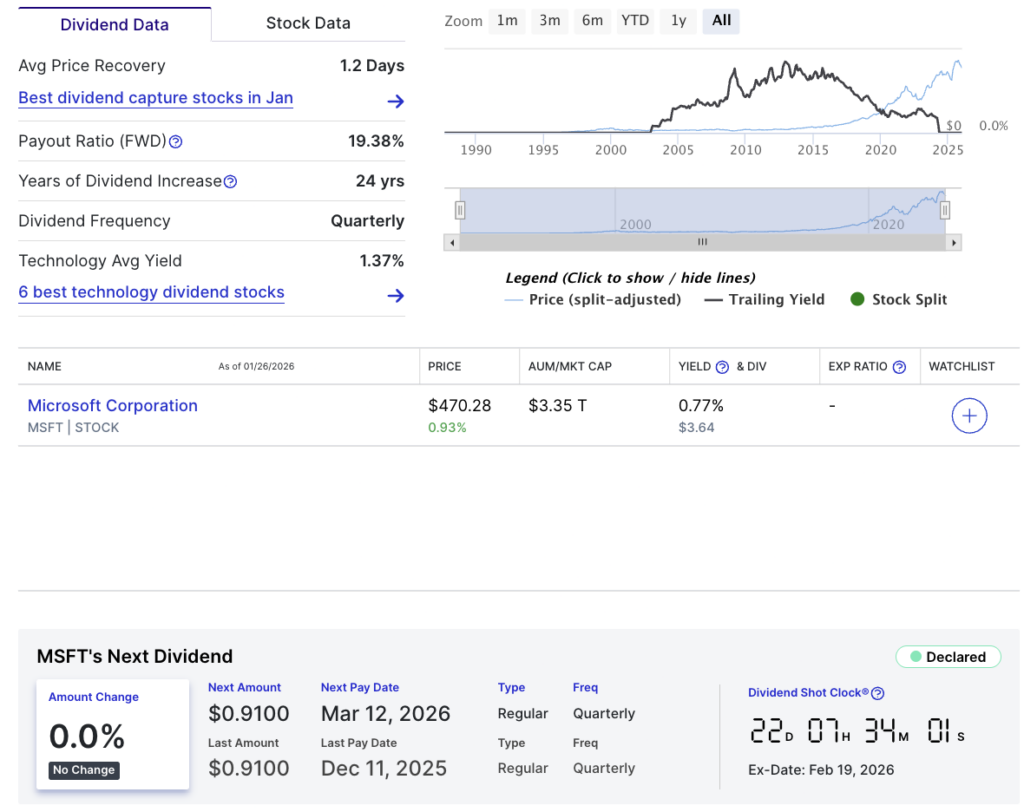
Task: Select the Dividend Data tab
Action: point(114,24)
